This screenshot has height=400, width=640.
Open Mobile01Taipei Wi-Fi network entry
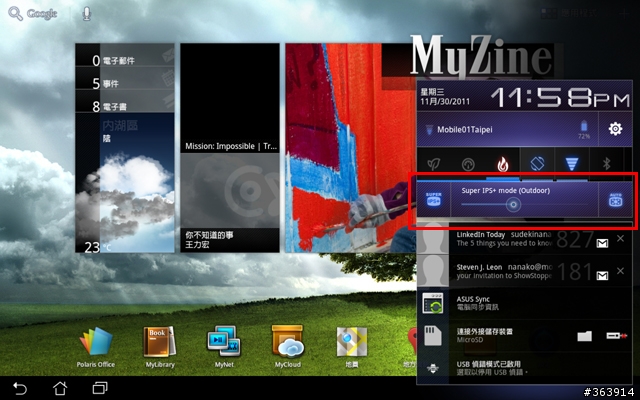[507, 130]
